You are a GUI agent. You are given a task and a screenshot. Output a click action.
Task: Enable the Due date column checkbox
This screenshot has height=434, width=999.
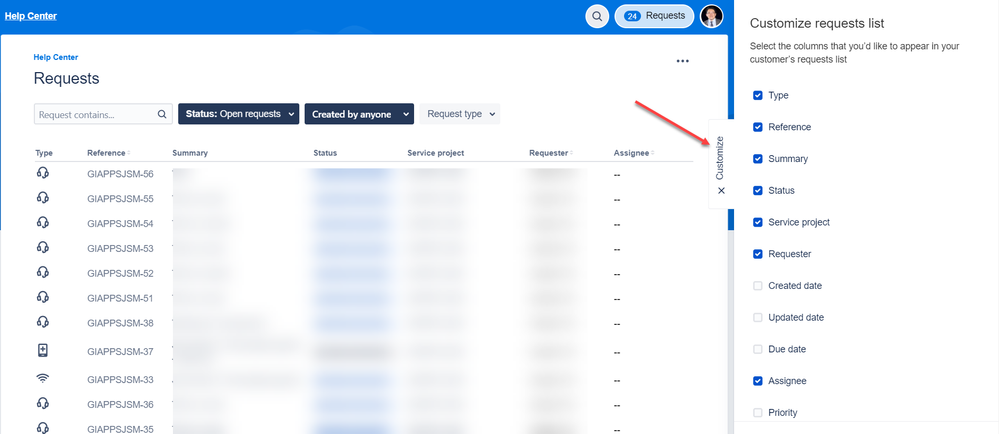[758, 349]
